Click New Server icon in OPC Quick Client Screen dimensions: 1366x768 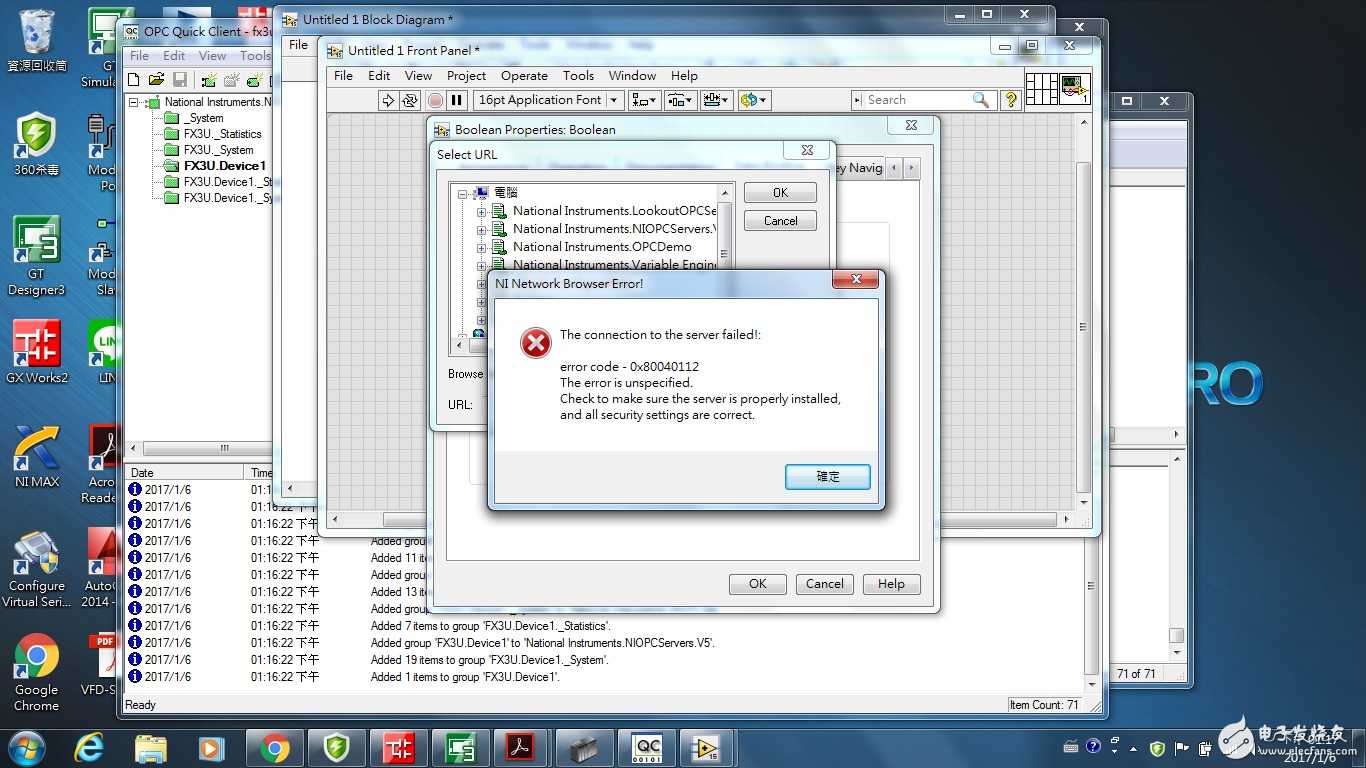coord(209,80)
